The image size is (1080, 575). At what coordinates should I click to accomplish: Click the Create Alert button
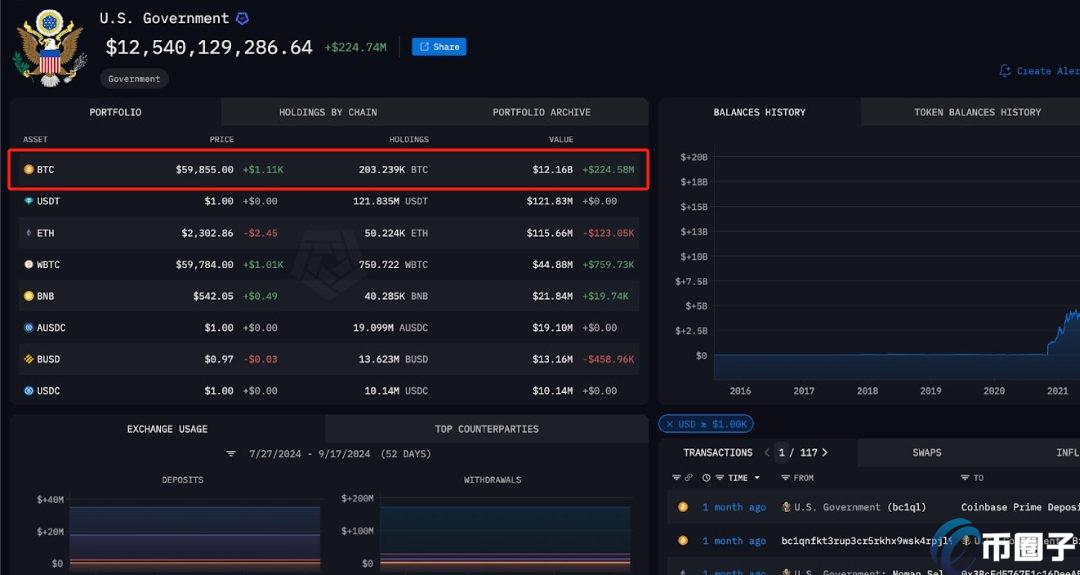[x=1039, y=71]
